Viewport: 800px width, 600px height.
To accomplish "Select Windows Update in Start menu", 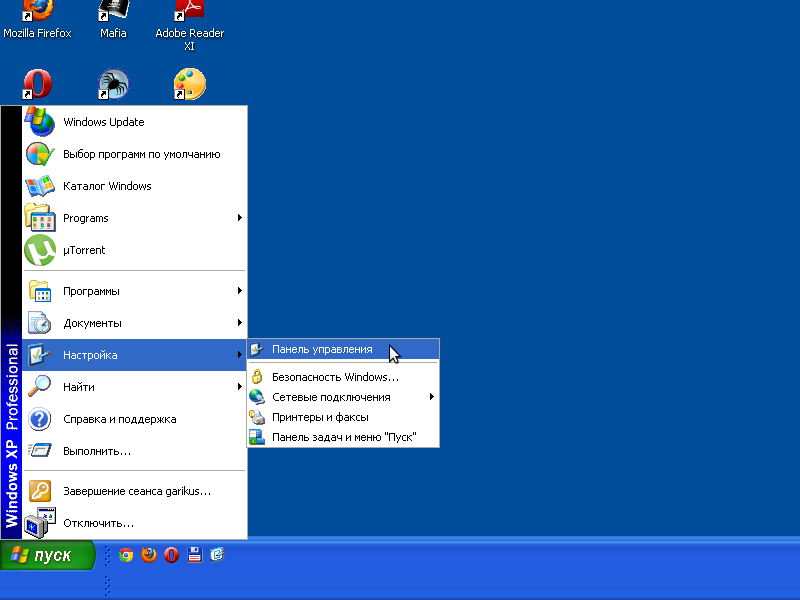I will pyautogui.click(x=135, y=121).
